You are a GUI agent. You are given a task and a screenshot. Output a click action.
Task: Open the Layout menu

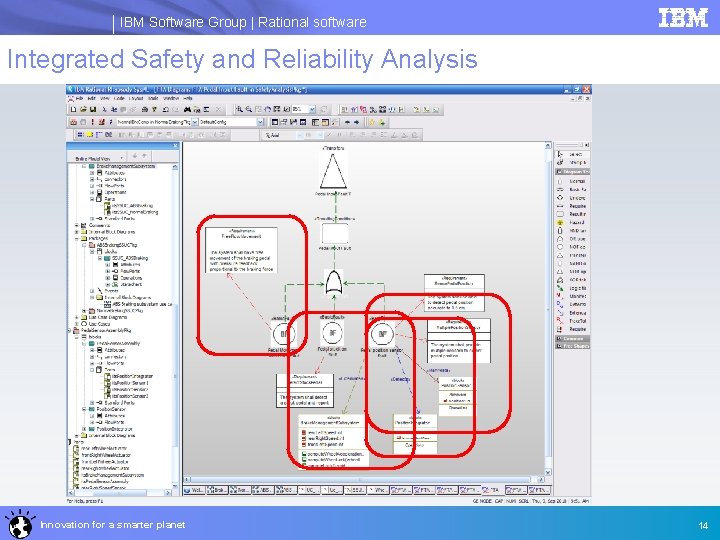(x=136, y=99)
